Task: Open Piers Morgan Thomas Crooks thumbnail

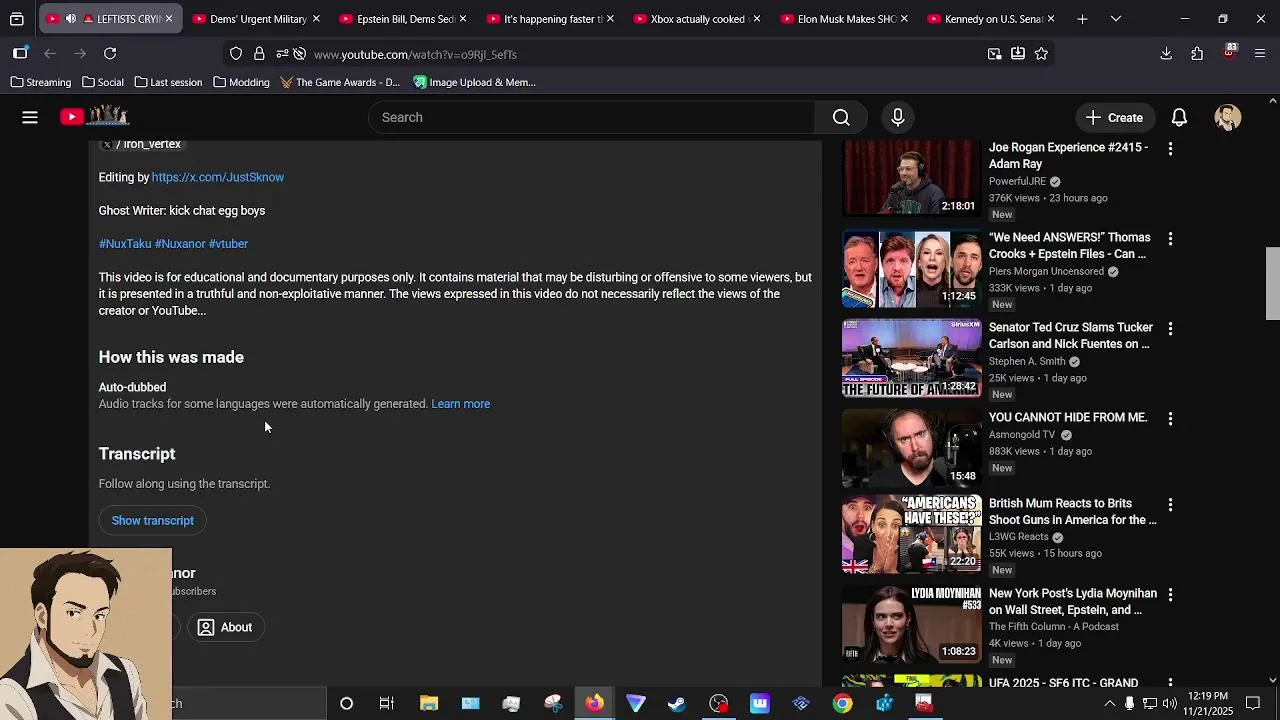Action: tap(912, 269)
